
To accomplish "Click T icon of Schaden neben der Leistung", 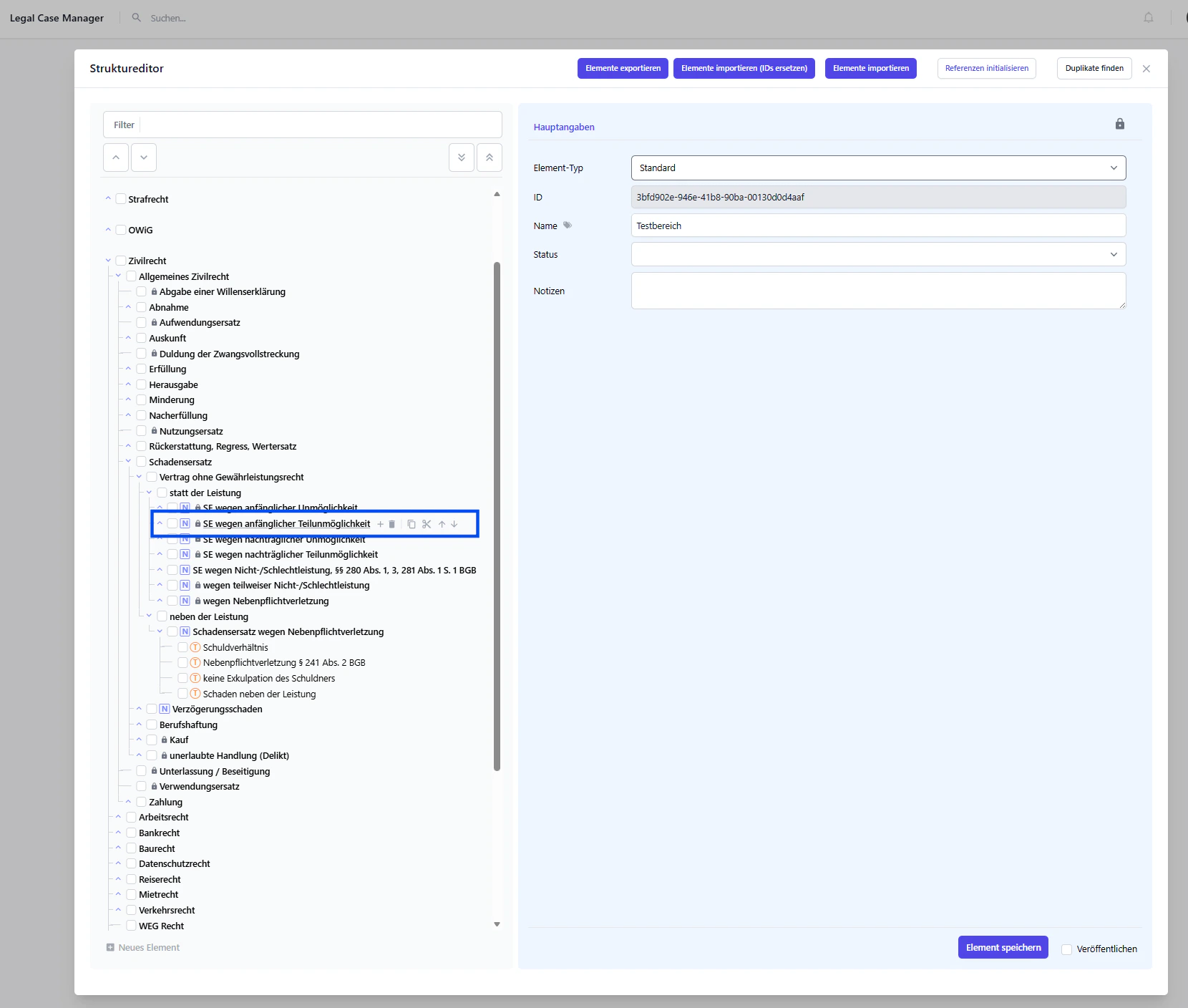I will tap(195, 694).
